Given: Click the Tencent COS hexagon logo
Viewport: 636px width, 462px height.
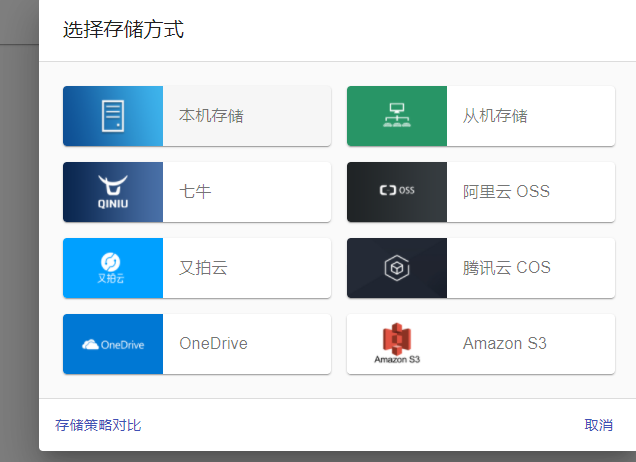Looking at the screenshot, I should [397, 268].
